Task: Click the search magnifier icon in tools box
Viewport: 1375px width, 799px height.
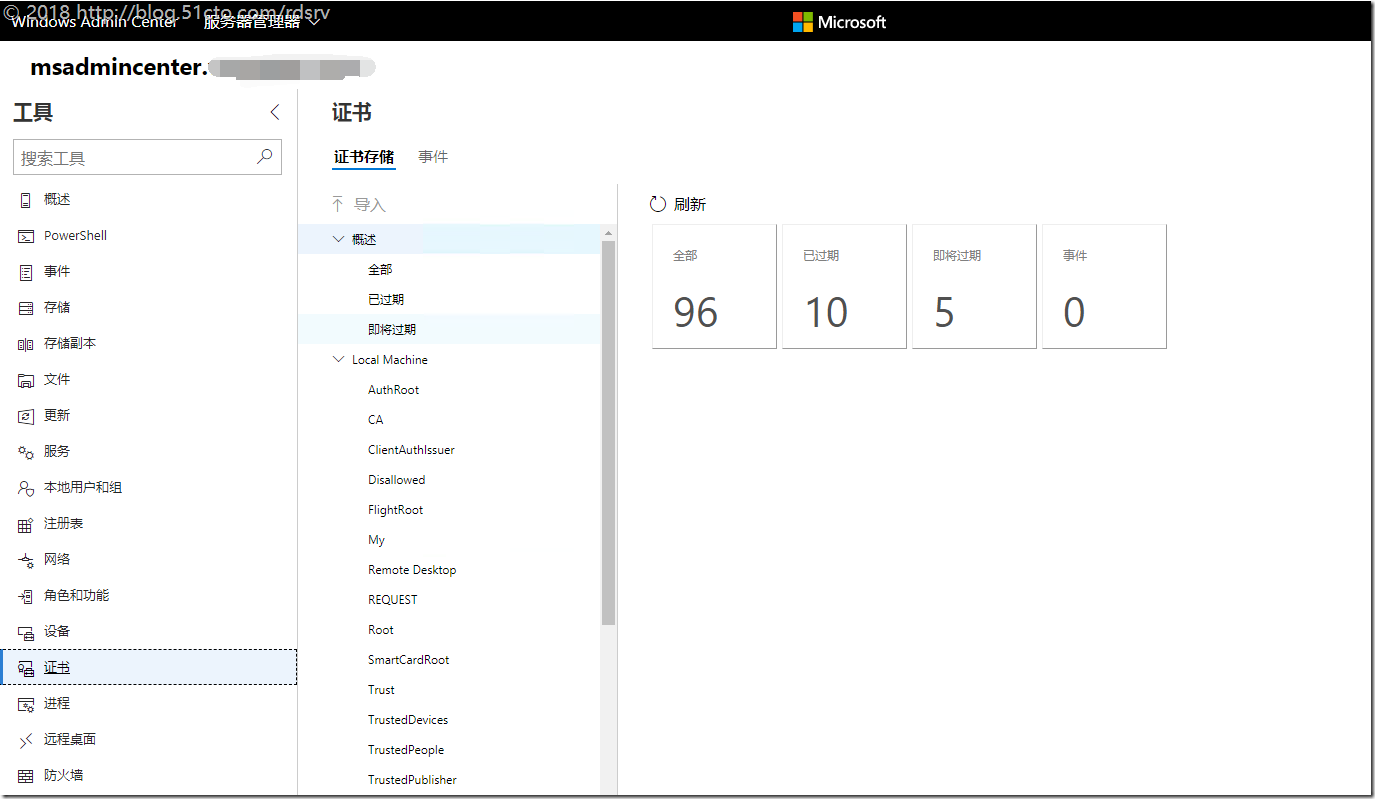Action: coord(264,157)
